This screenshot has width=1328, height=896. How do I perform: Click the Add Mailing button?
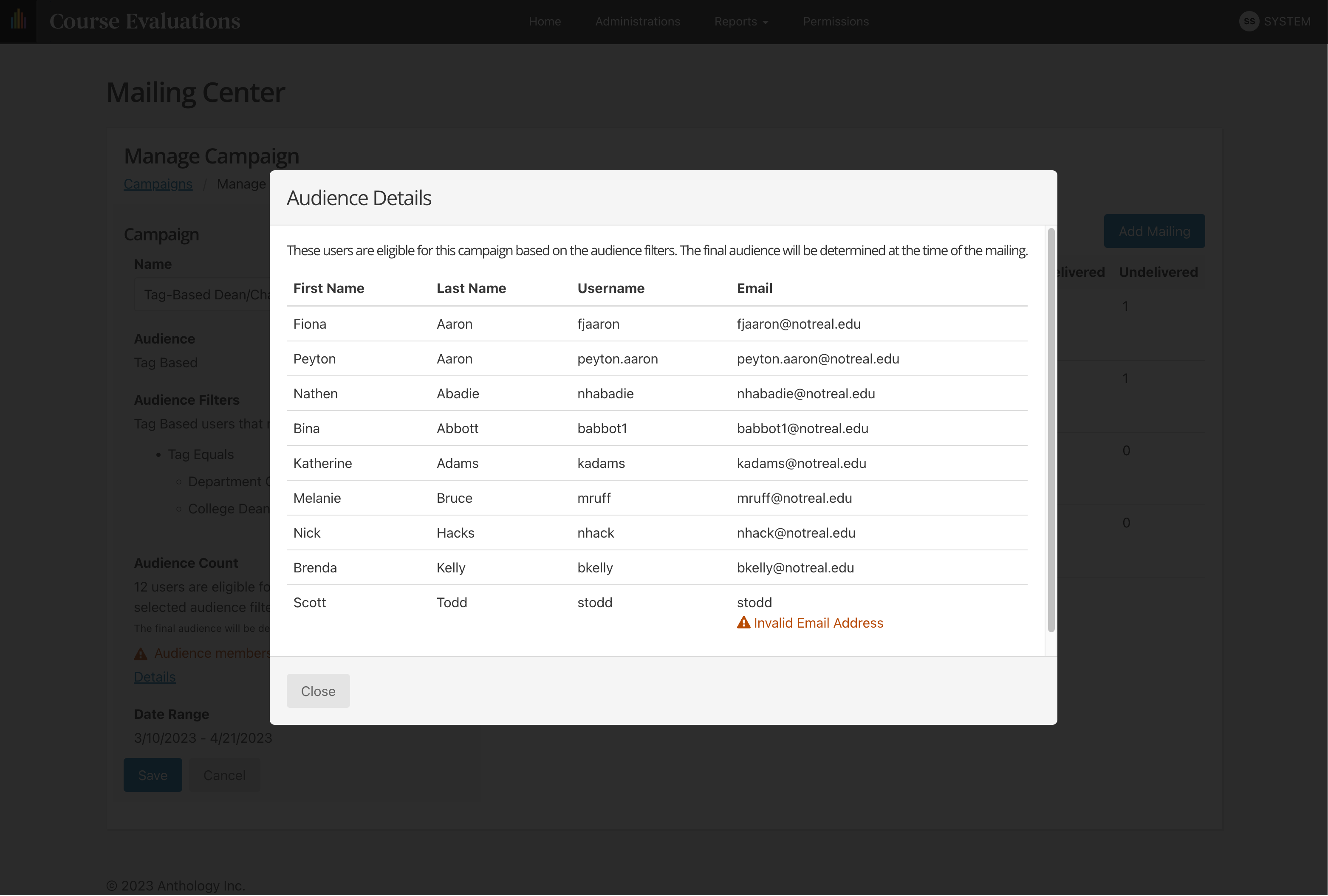coord(1154,231)
